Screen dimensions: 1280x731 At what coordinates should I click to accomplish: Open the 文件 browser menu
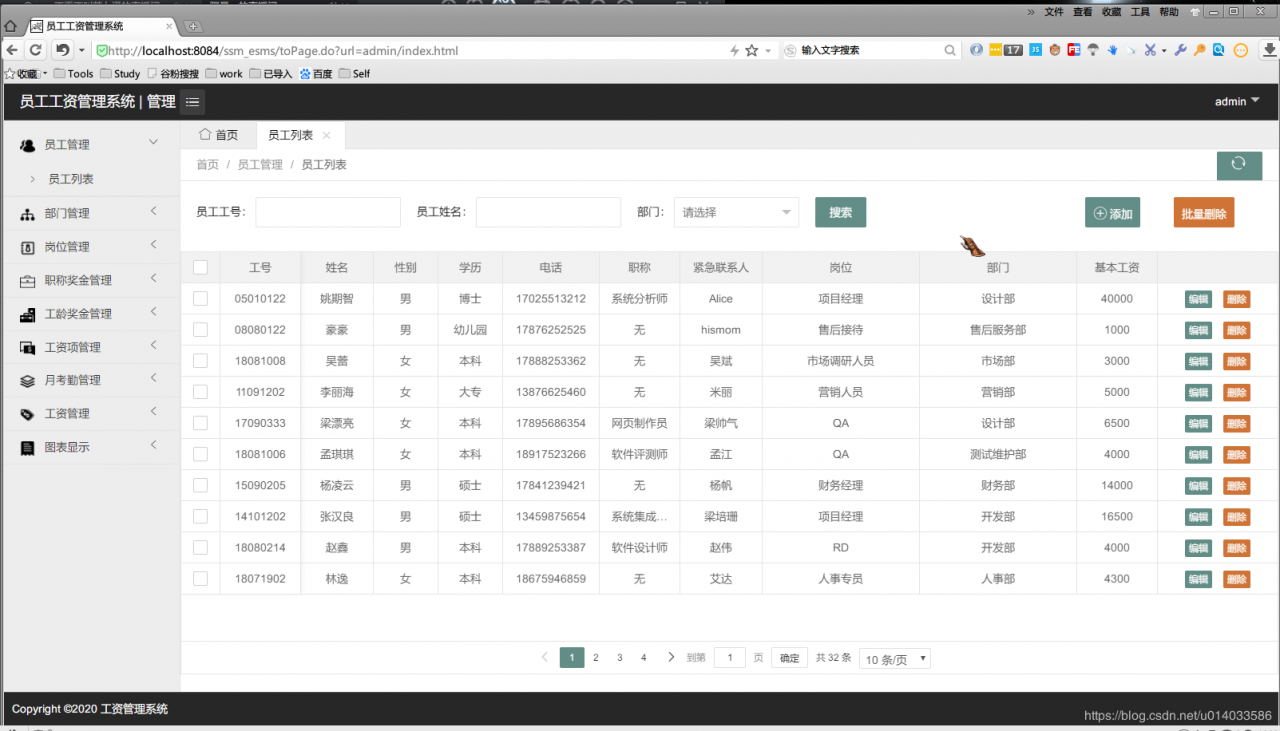click(1054, 12)
